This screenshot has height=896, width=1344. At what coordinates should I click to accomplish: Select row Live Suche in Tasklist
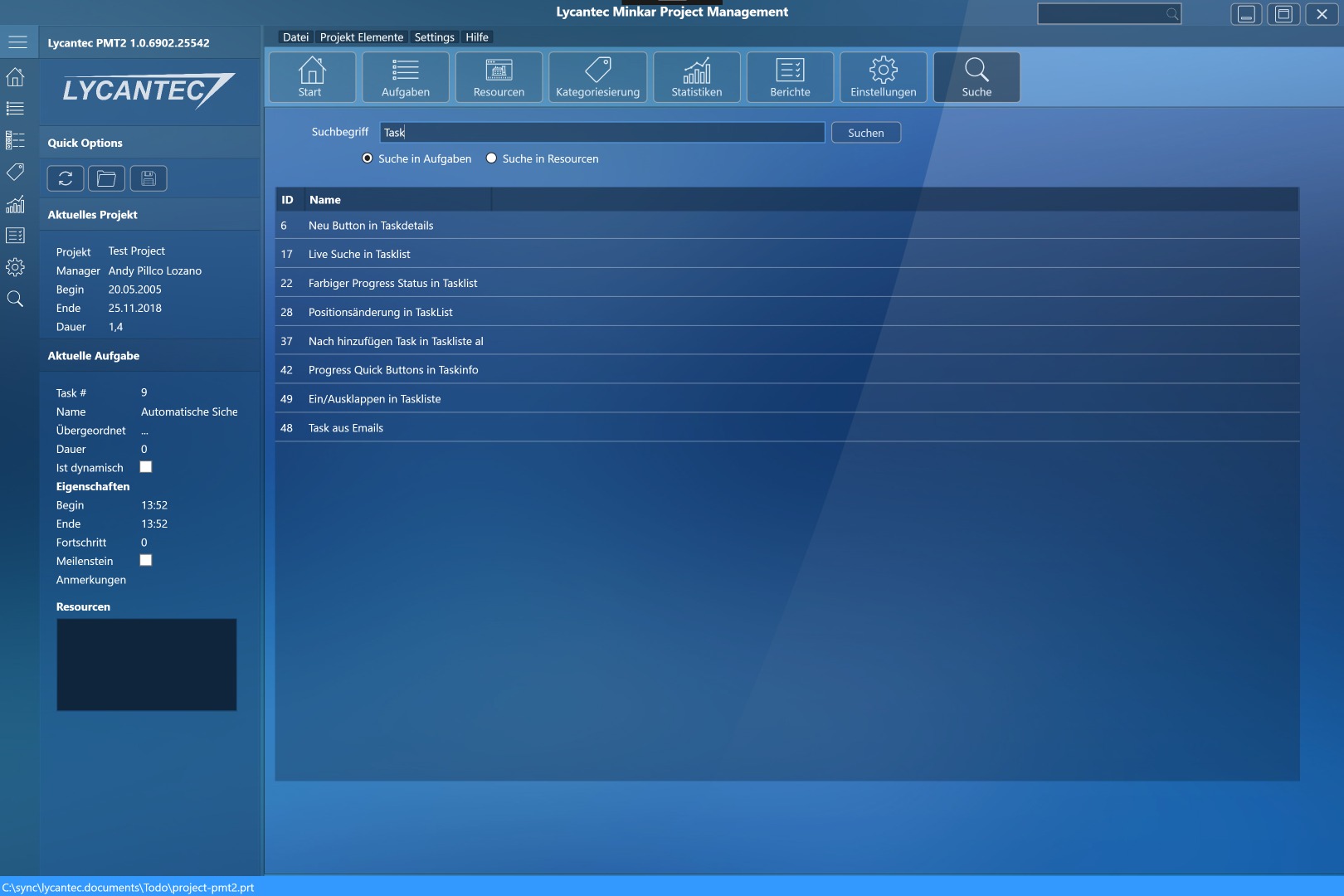pyautogui.click(x=787, y=254)
